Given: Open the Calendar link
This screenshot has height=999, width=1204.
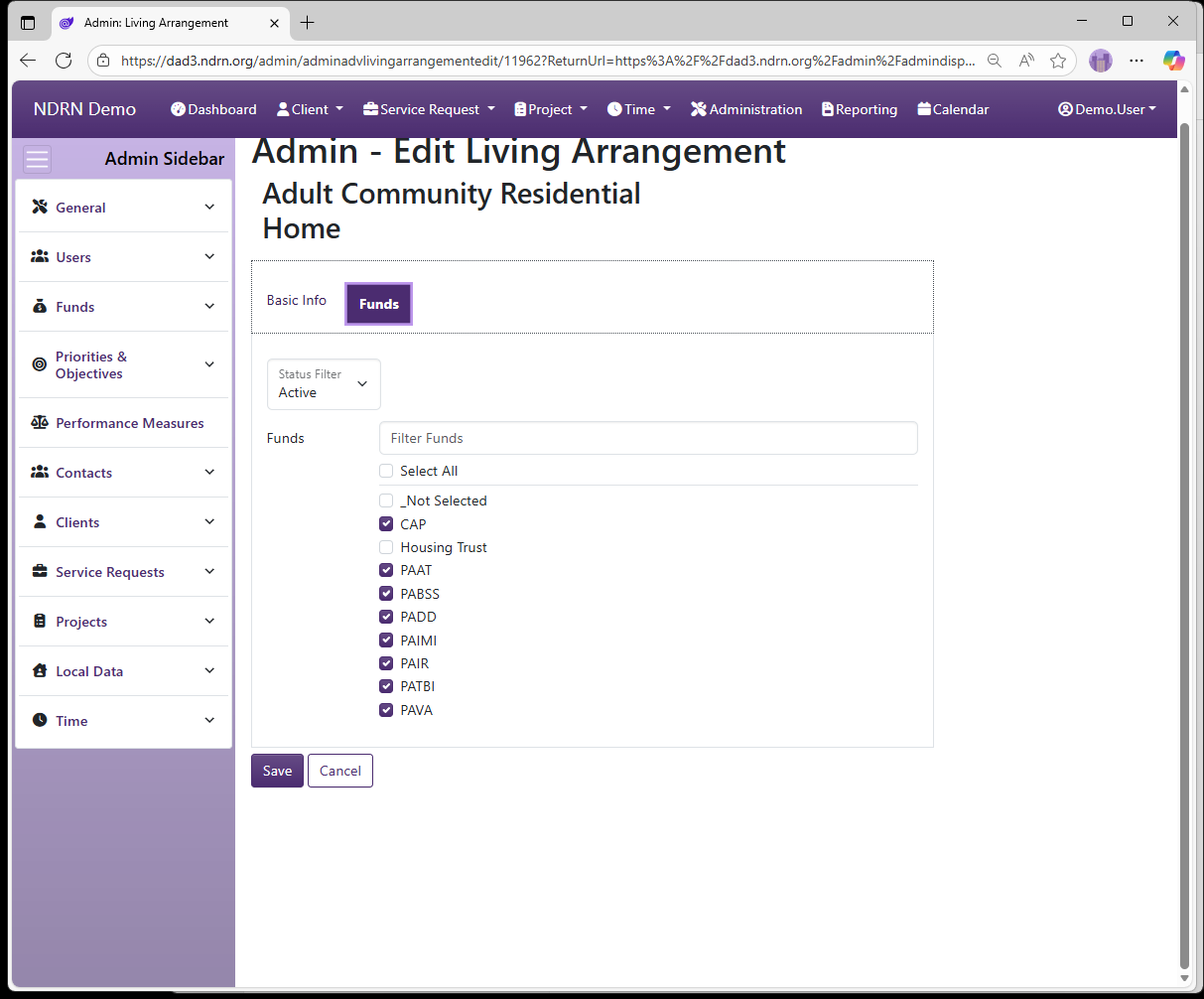Looking at the screenshot, I should (x=953, y=109).
